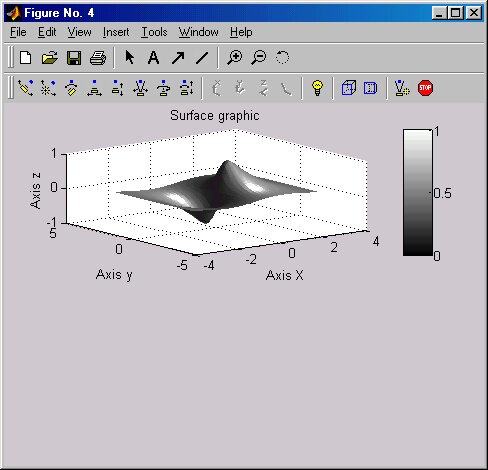The height and width of the screenshot is (470, 488).
Task: Click the New Figure icon
Action: click(26, 58)
